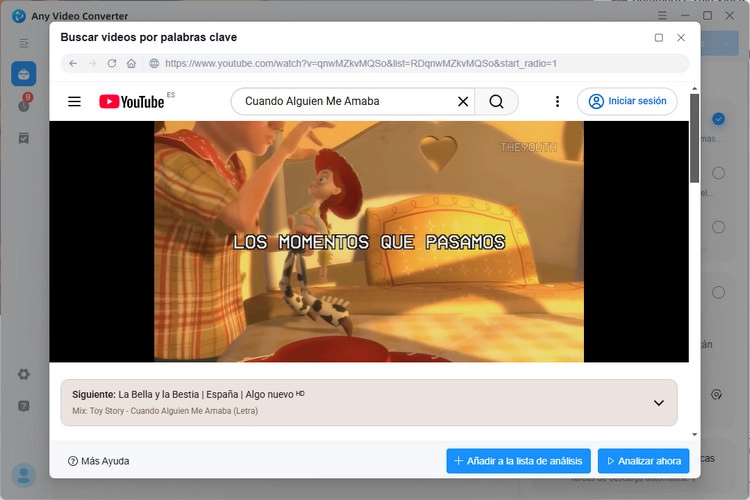Click Añadir a la lista de análisis
This screenshot has height=500, width=750.
(518, 461)
